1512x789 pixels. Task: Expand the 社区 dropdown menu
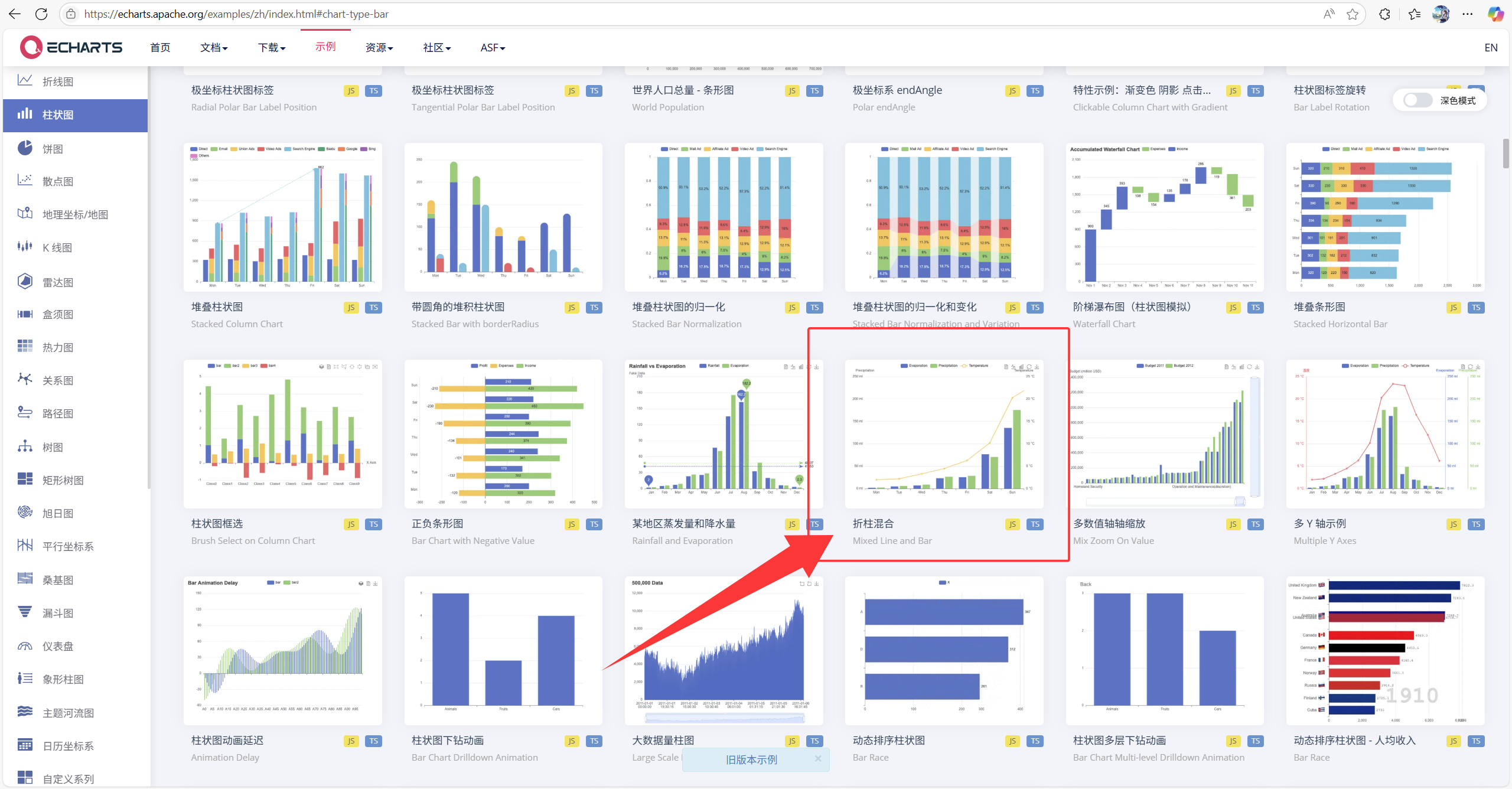tap(437, 48)
